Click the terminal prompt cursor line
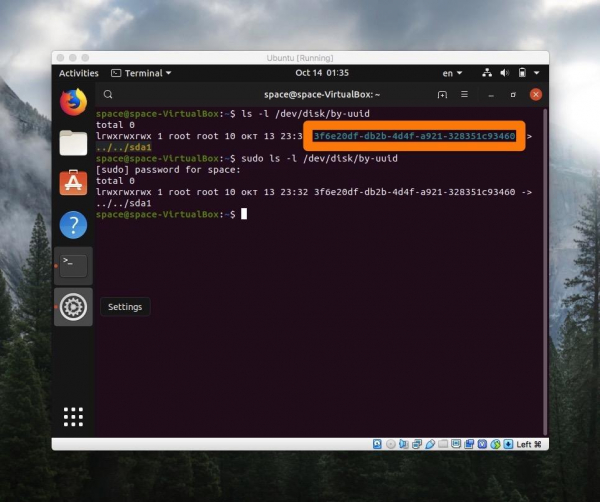 tap(171, 214)
